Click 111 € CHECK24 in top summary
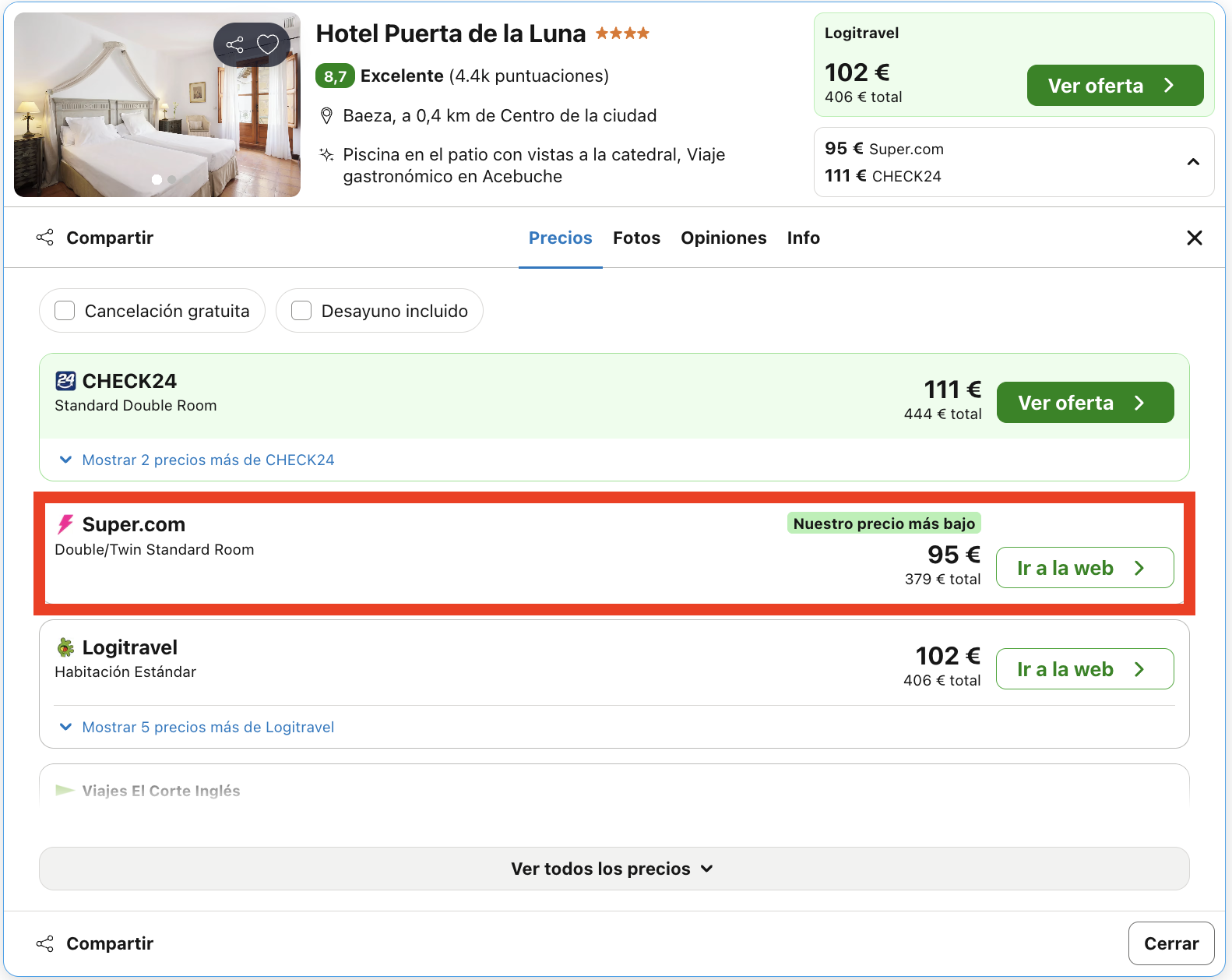 (x=882, y=176)
